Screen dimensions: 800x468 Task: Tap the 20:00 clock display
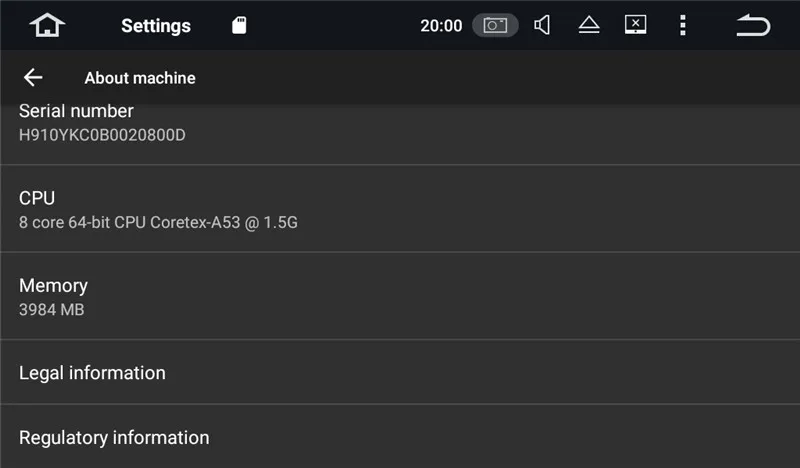click(441, 26)
